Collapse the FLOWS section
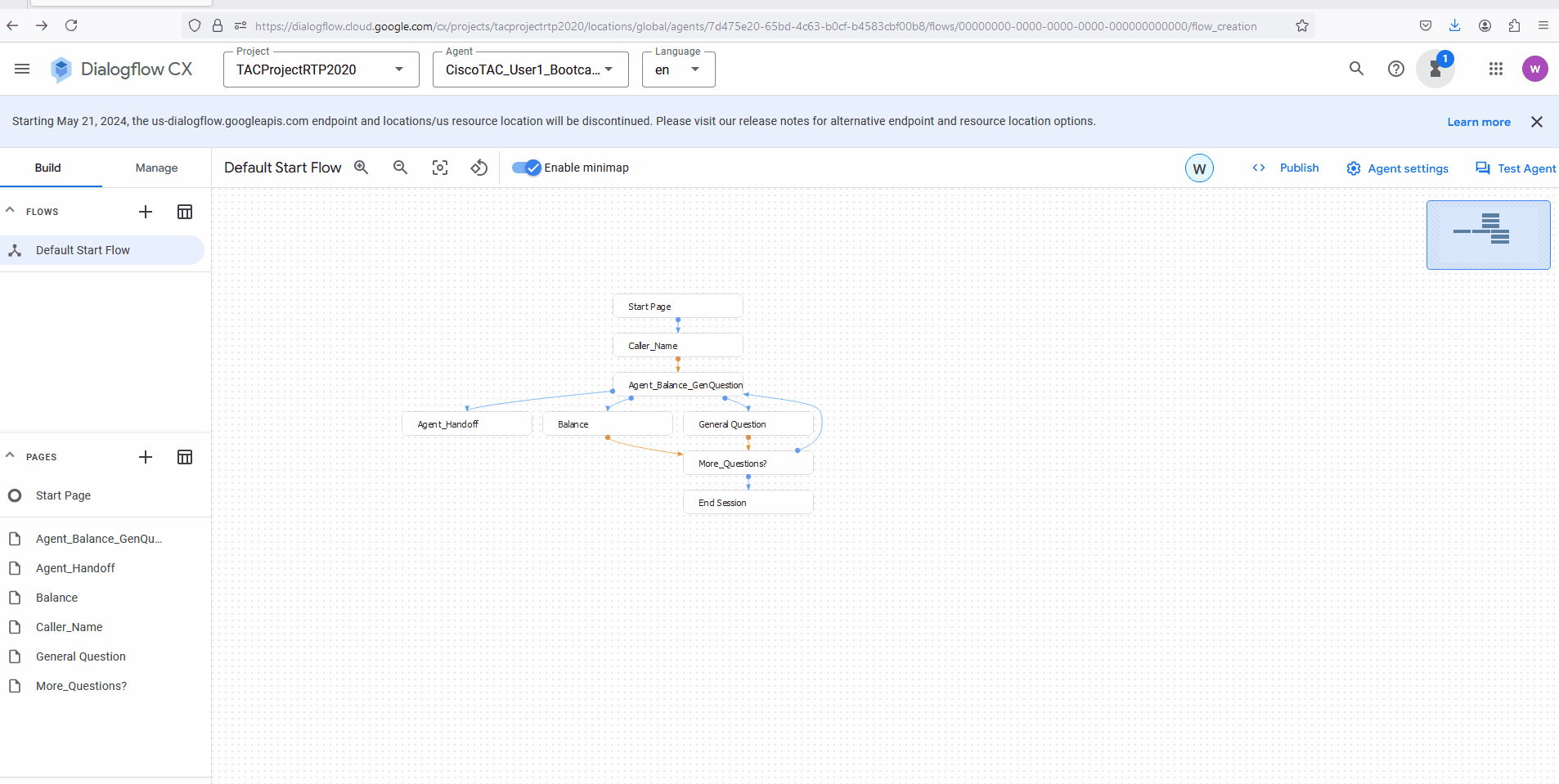 (10, 211)
